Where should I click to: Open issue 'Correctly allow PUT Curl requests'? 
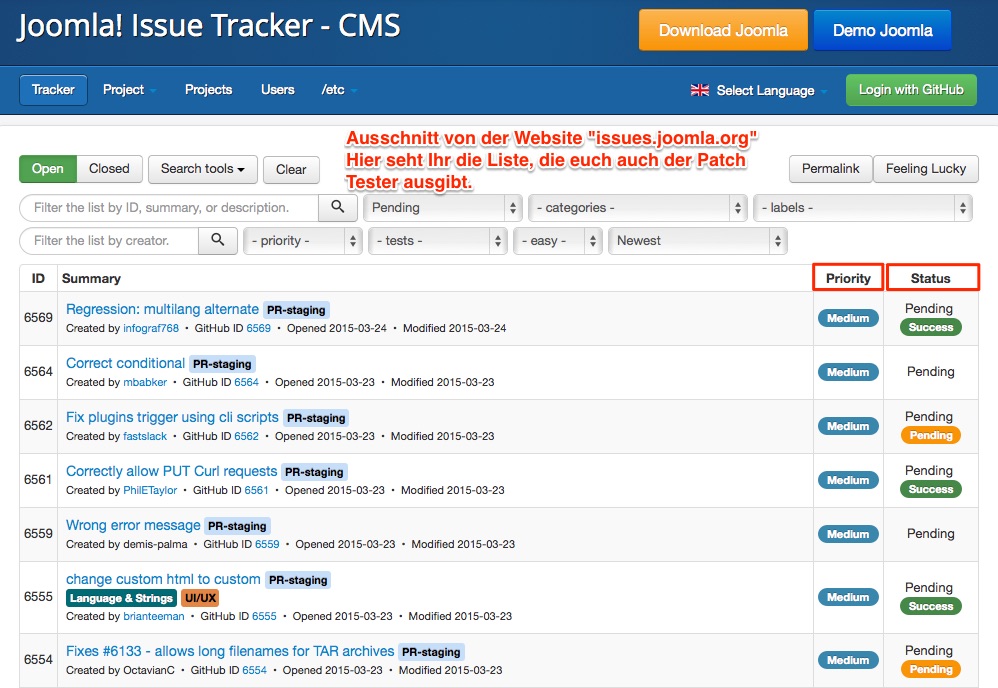[172, 472]
